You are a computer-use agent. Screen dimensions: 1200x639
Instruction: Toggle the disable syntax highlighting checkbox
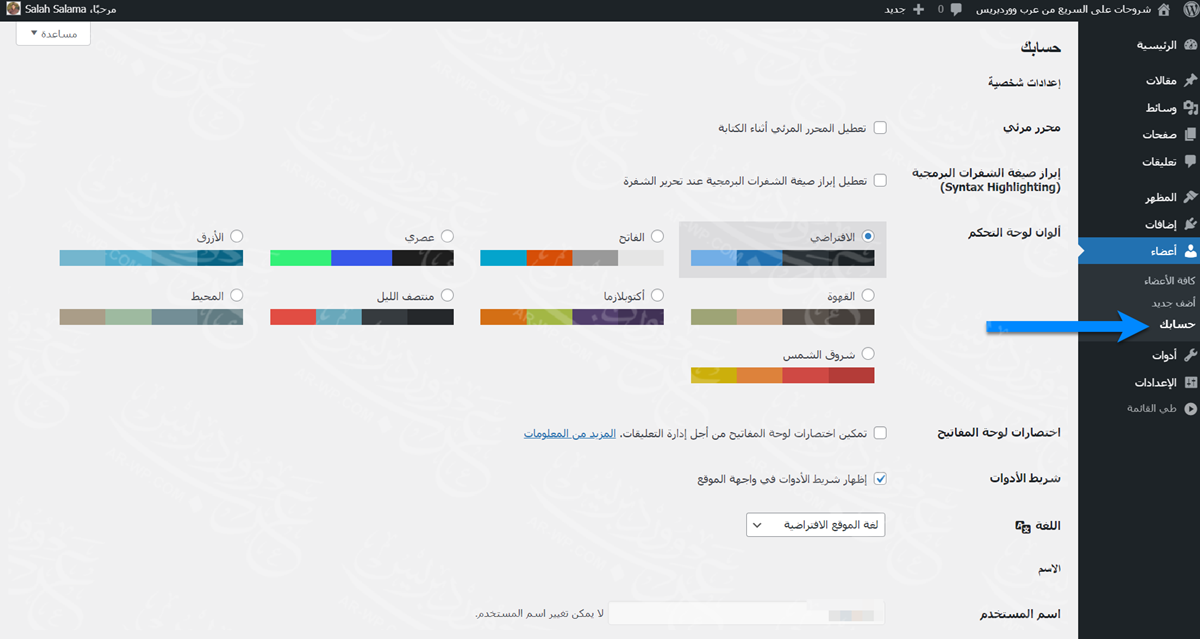pyautogui.click(x=881, y=181)
